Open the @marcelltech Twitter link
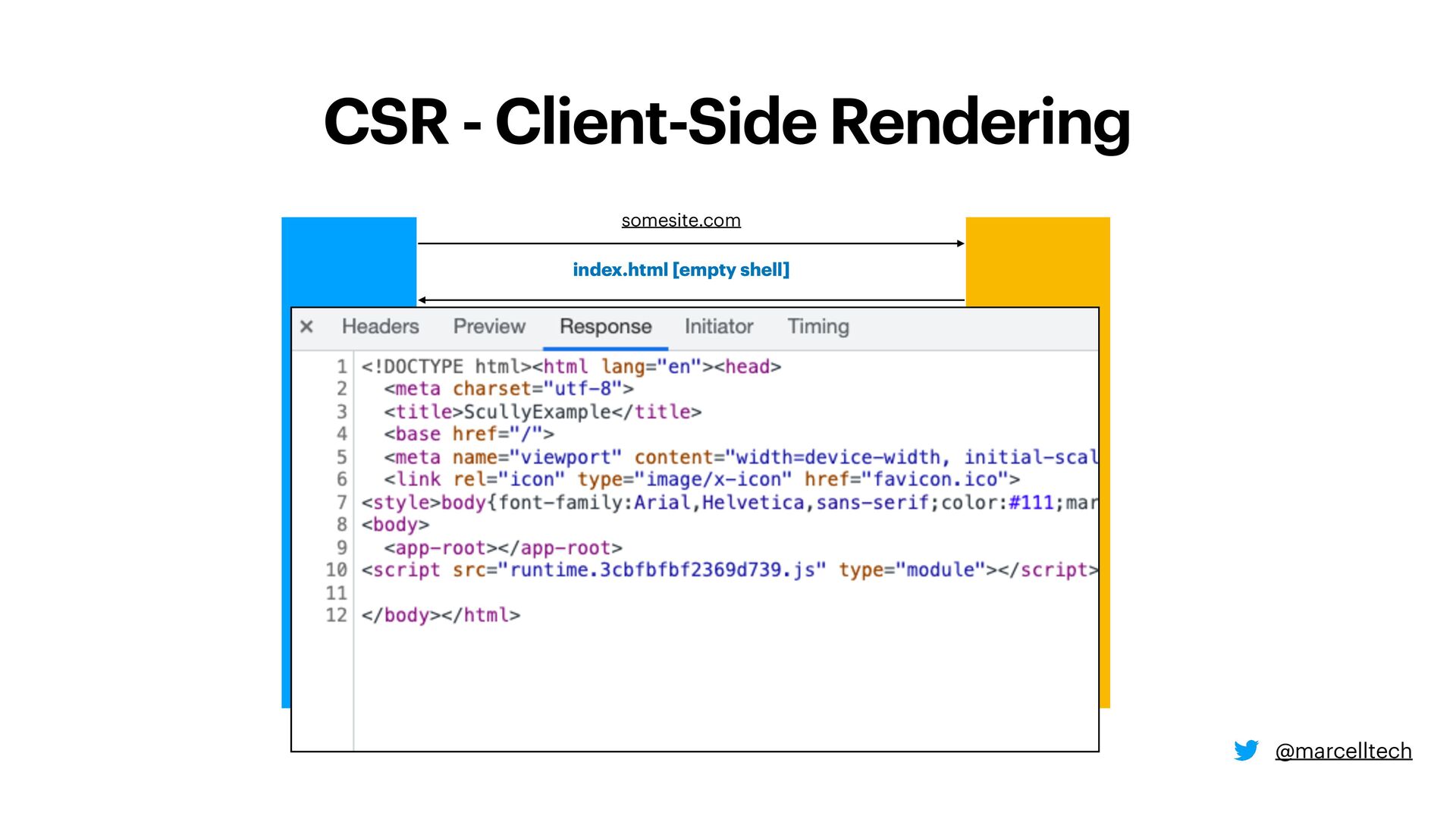Viewport: 1456px width, 819px height. pos(1343,751)
